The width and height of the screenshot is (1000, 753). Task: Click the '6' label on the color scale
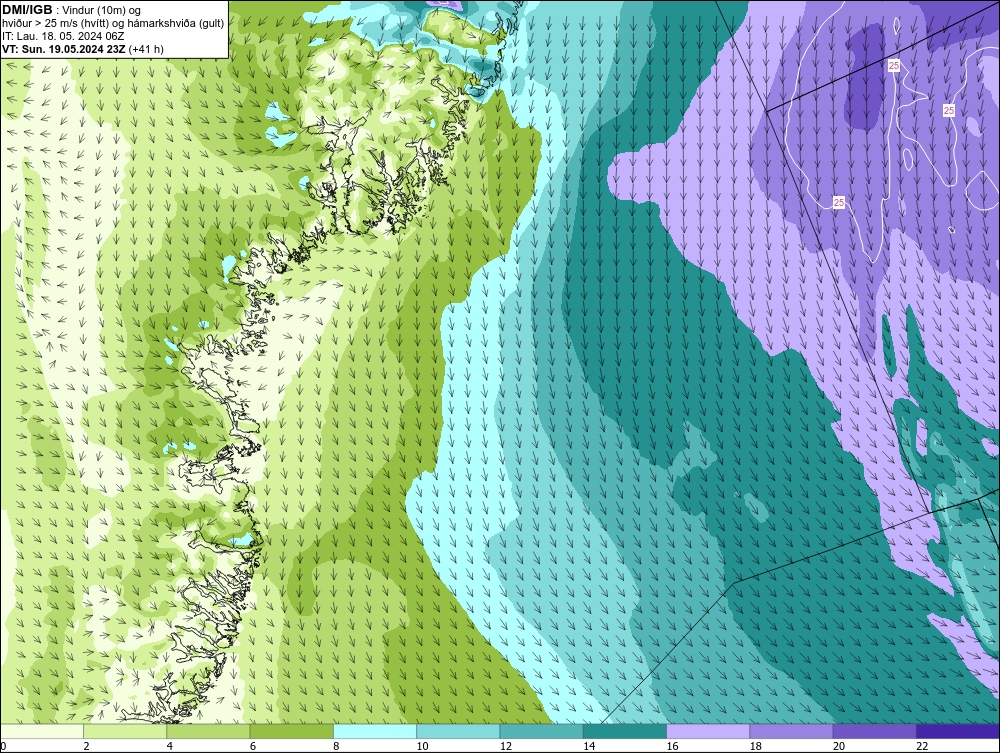253,746
